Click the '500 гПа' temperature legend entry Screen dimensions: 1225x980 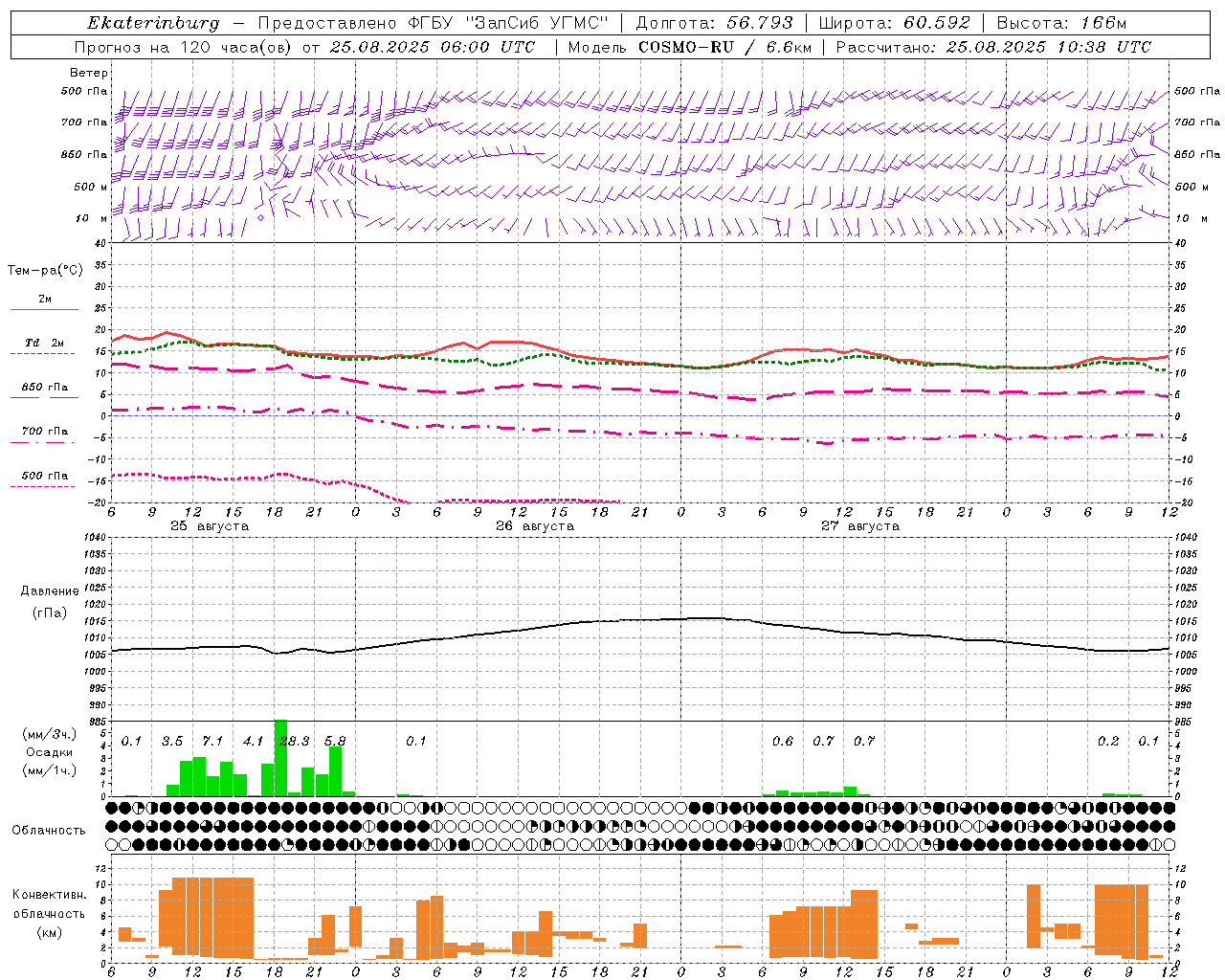[x=45, y=476]
